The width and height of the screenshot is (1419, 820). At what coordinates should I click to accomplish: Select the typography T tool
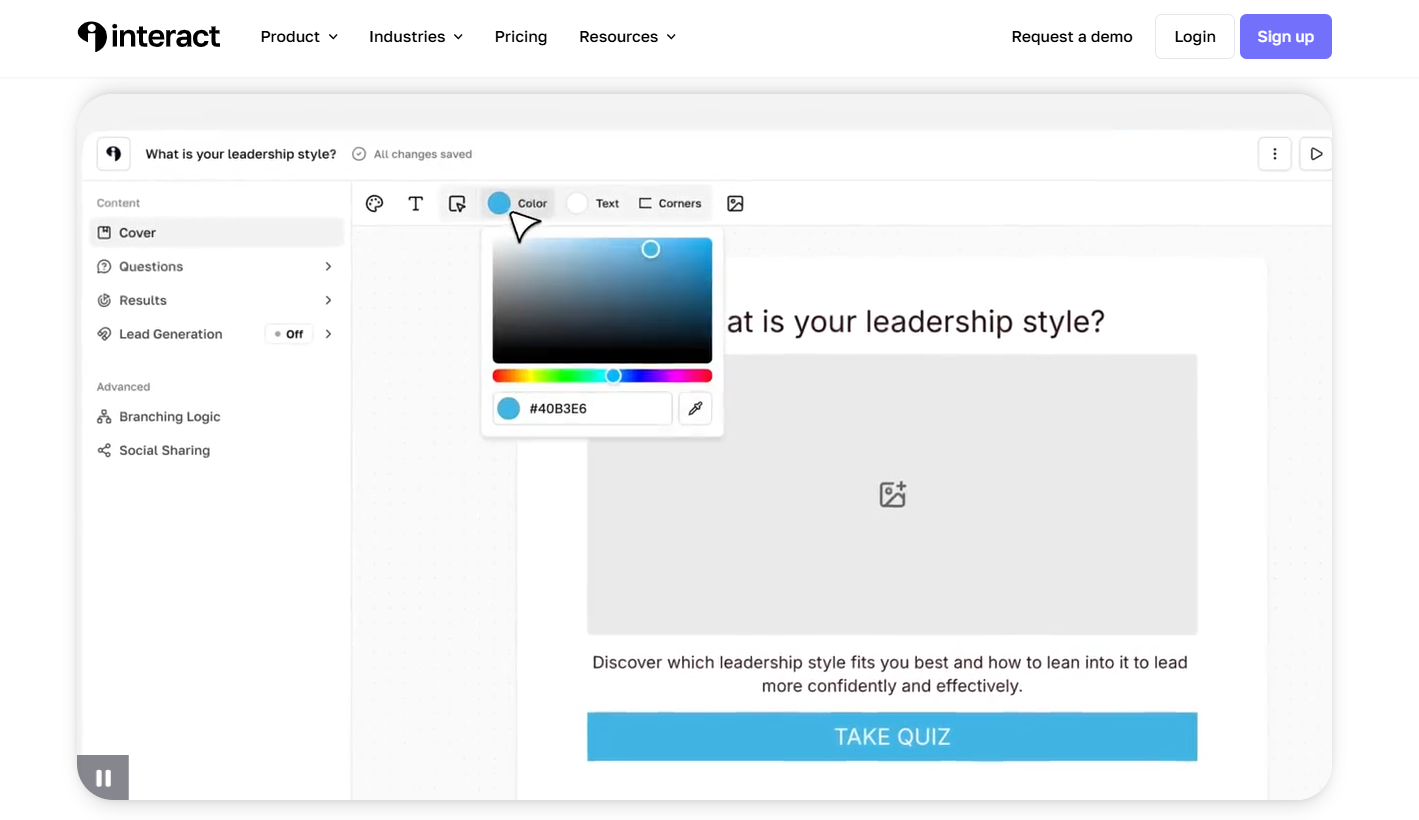(x=416, y=204)
